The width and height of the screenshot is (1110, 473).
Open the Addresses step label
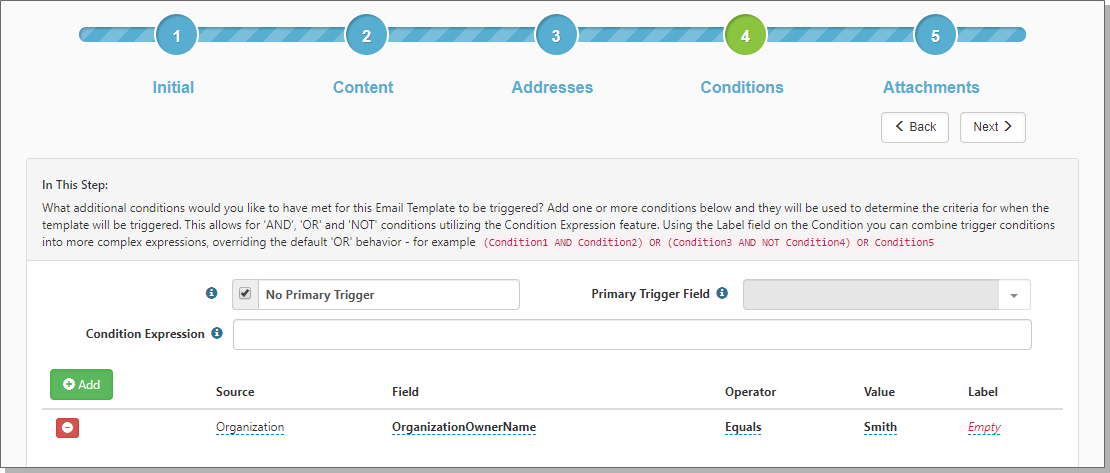tap(552, 87)
